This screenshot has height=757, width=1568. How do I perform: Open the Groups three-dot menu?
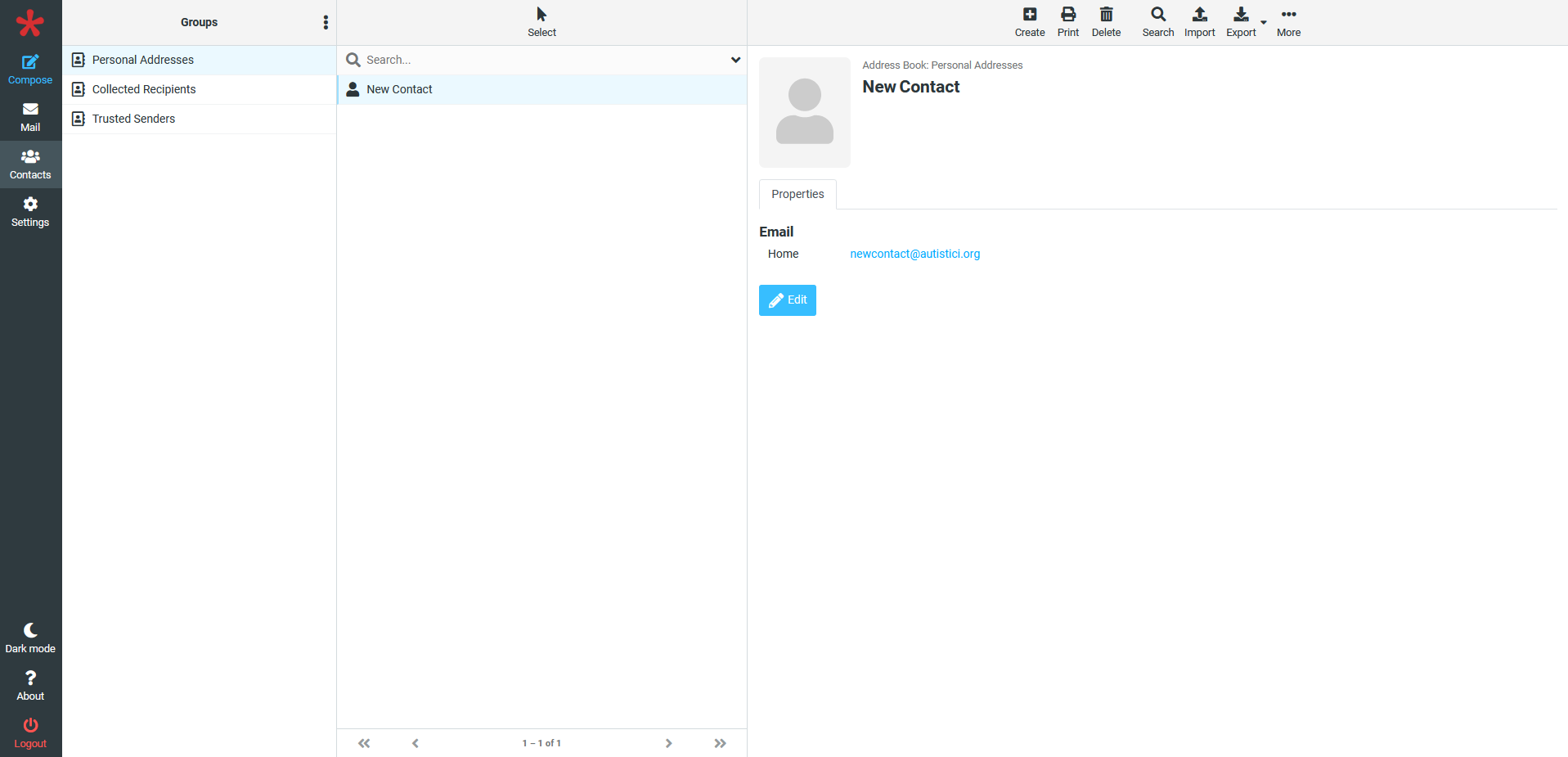point(326,22)
